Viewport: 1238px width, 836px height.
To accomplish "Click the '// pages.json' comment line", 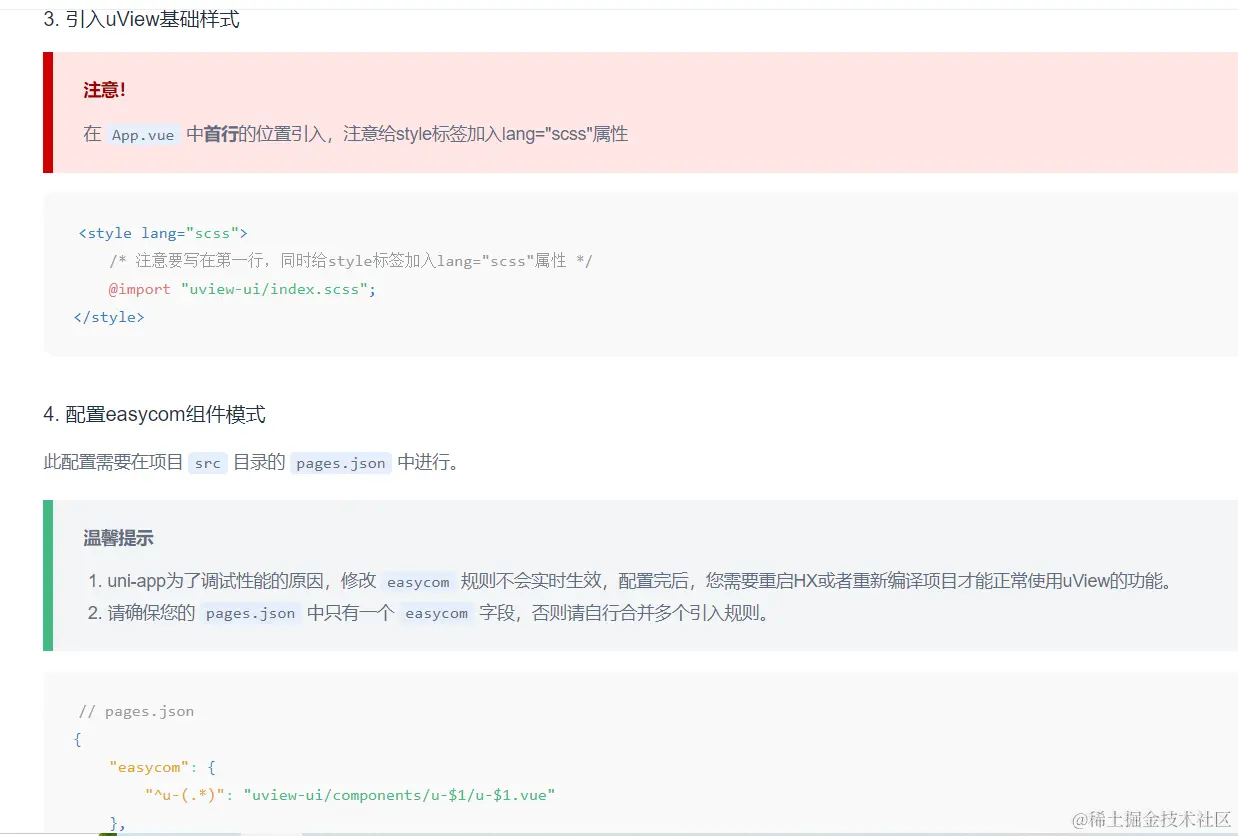I will 136,711.
